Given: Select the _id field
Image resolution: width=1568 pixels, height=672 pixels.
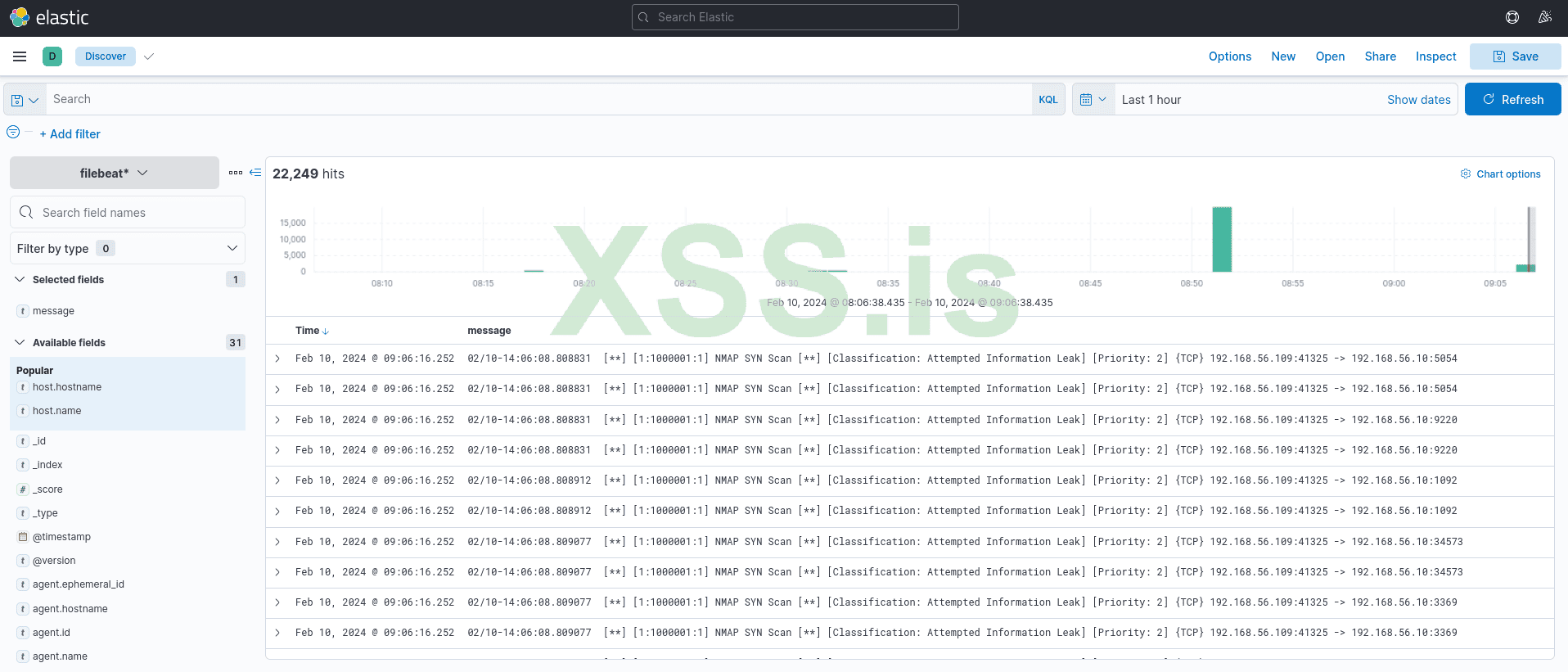Looking at the screenshot, I should (x=39, y=441).
